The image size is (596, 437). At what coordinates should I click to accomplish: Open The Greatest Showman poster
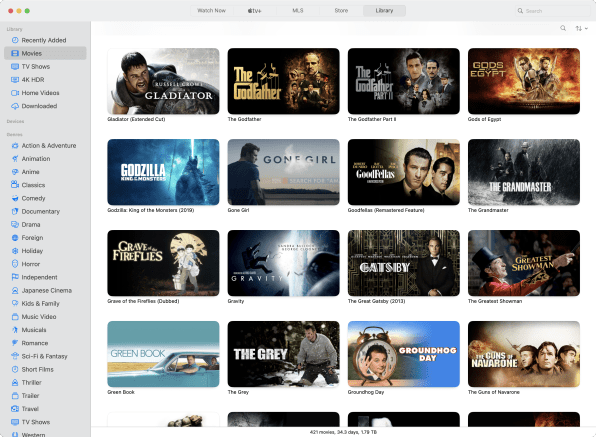[x=524, y=263]
